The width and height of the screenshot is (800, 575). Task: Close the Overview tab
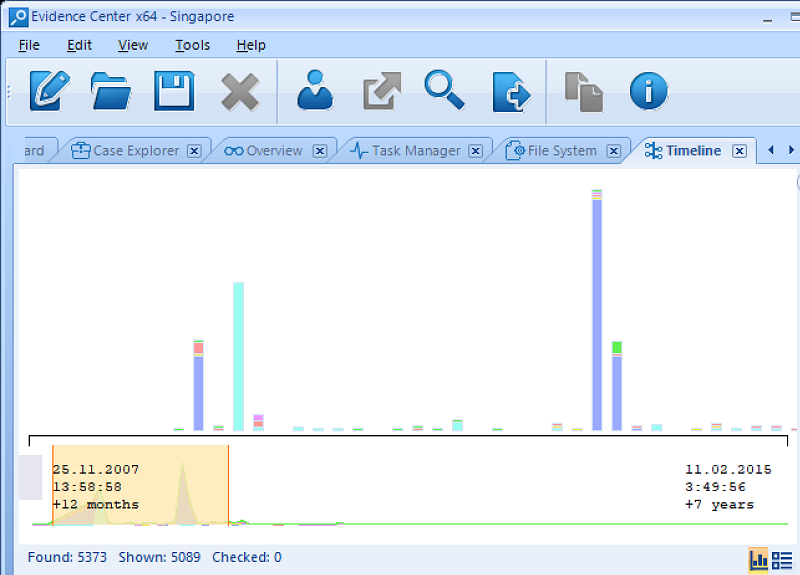click(x=320, y=151)
